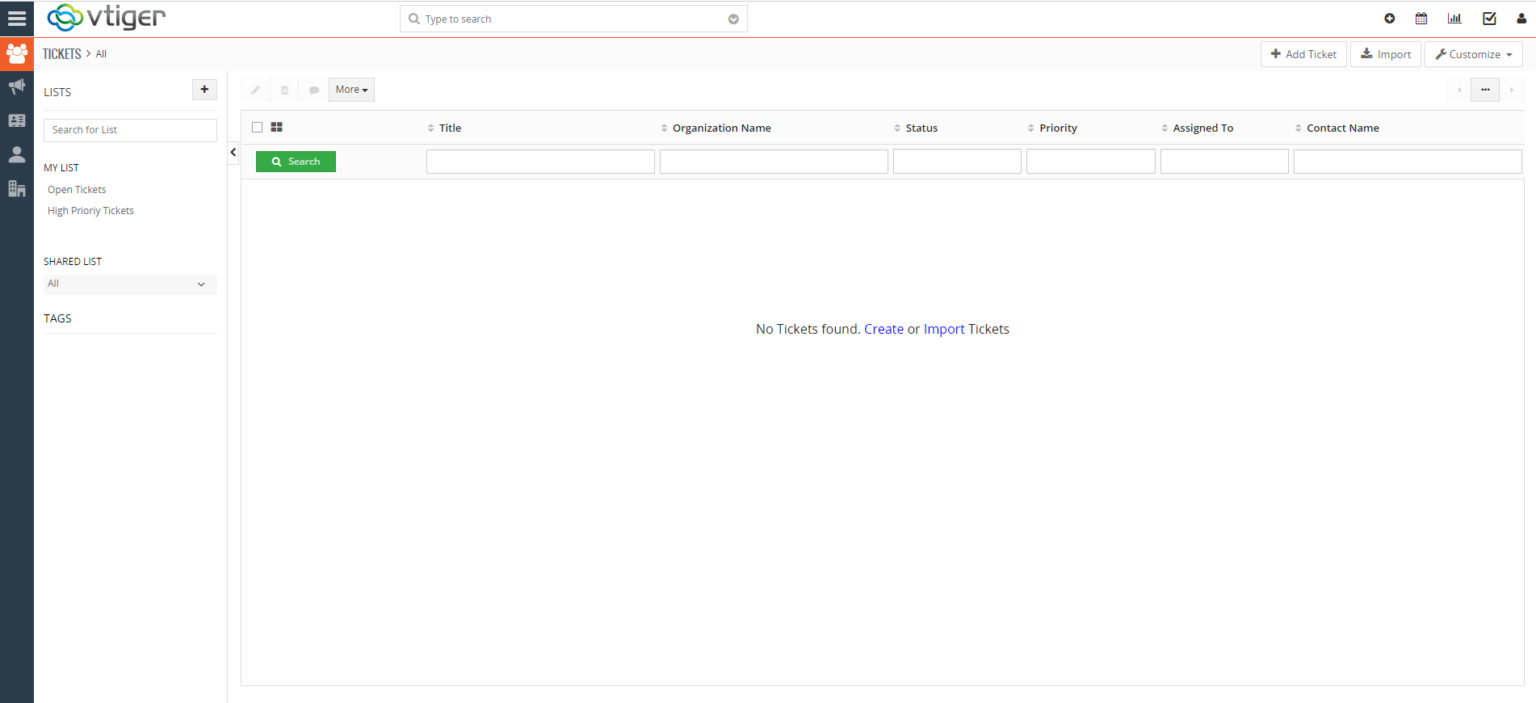Click the Create link to make a ticket

pyautogui.click(x=883, y=329)
